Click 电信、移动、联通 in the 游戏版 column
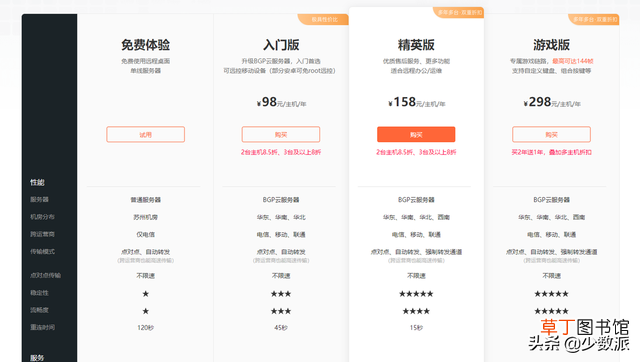The height and width of the screenshot is (362, 640). [x=551, y=235]
